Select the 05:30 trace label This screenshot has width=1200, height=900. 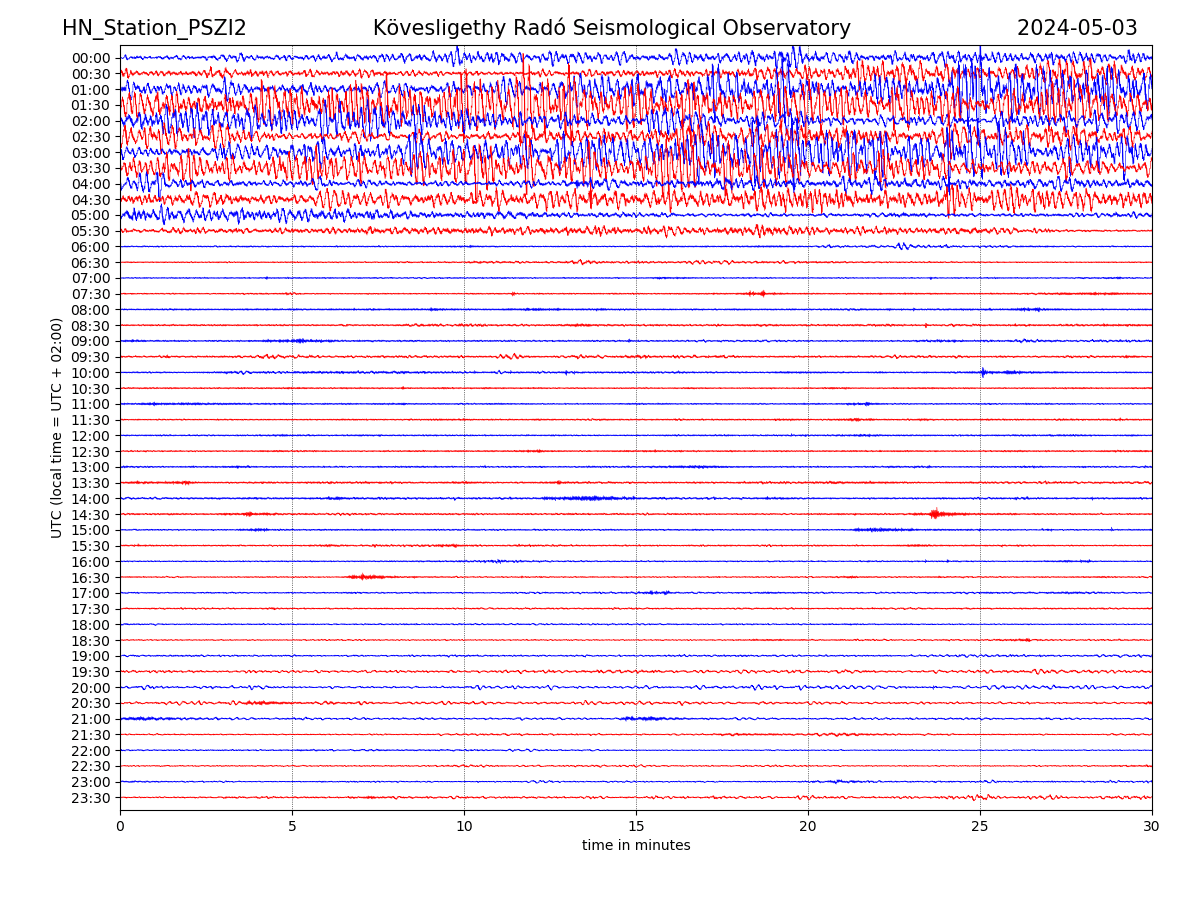tap(90, 231)
